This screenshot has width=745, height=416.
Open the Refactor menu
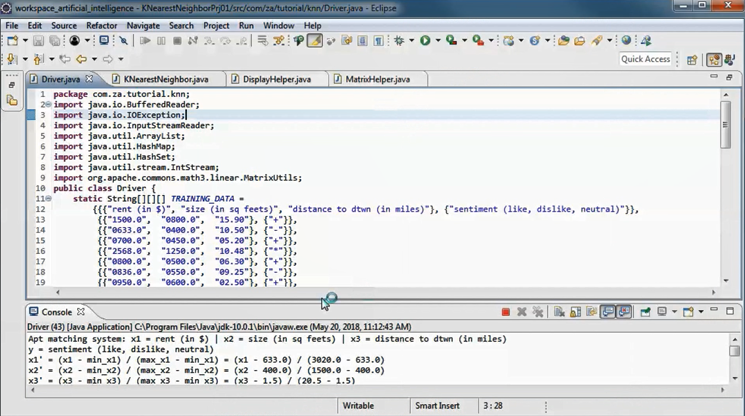coord(101,25)
